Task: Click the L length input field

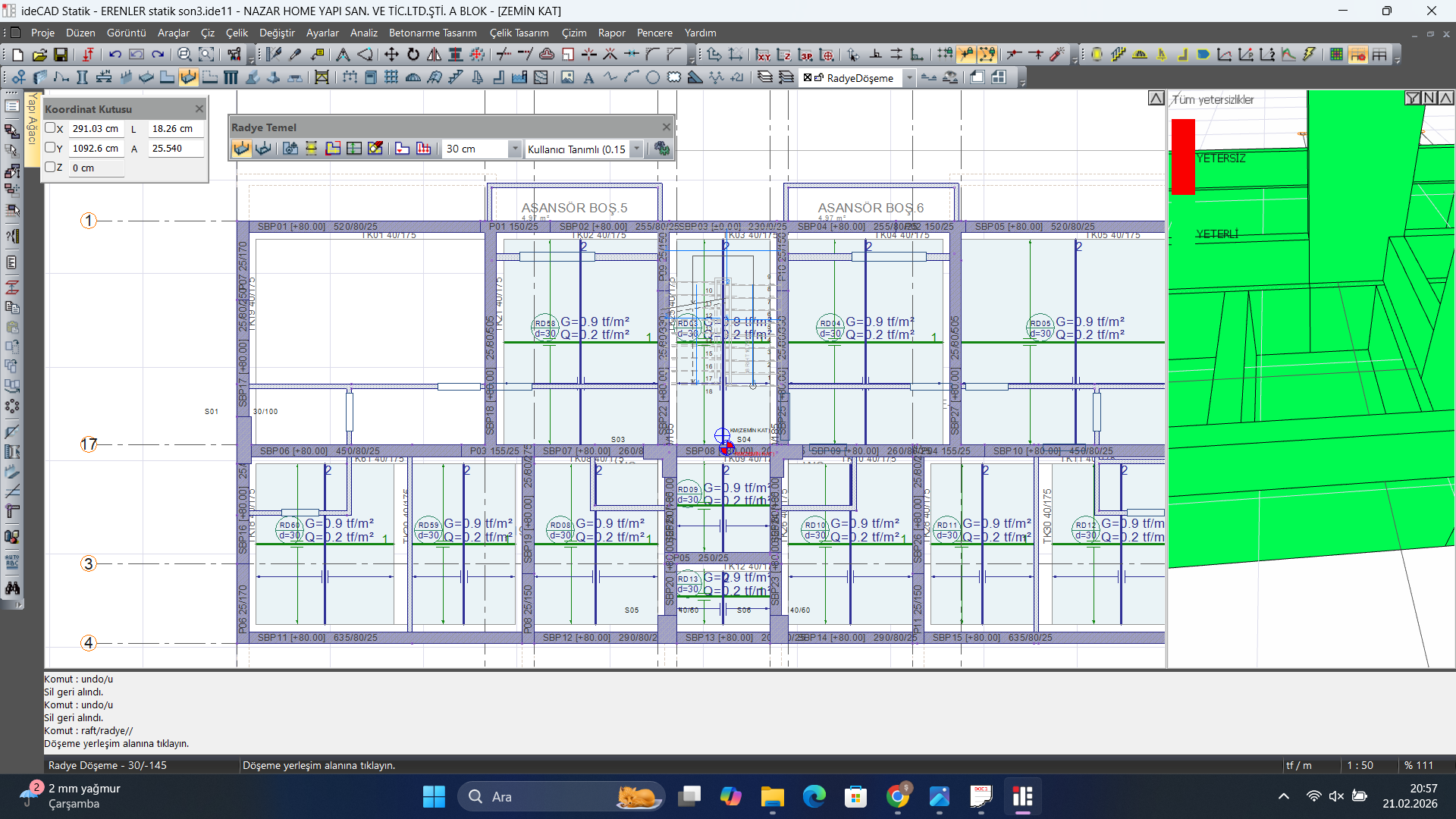Action: [174, 129]
